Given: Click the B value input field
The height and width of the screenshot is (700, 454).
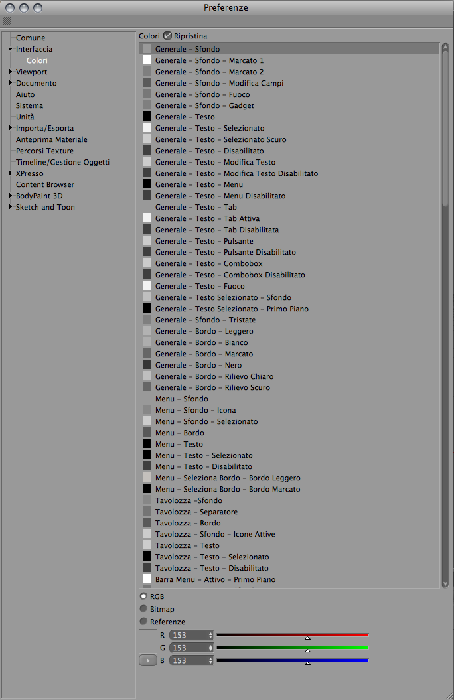Looking at the screenshot, I should pos(188,660).
